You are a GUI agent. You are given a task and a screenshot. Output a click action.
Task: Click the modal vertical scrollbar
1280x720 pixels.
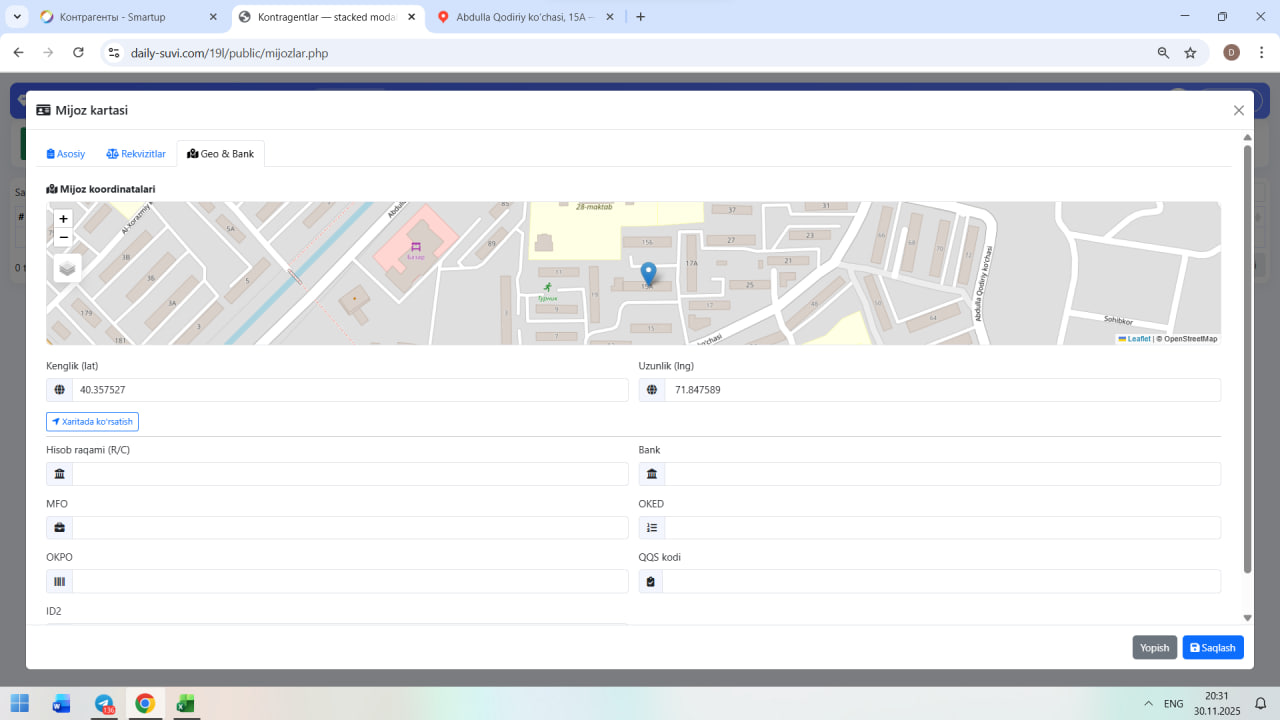click(1247, 360)
